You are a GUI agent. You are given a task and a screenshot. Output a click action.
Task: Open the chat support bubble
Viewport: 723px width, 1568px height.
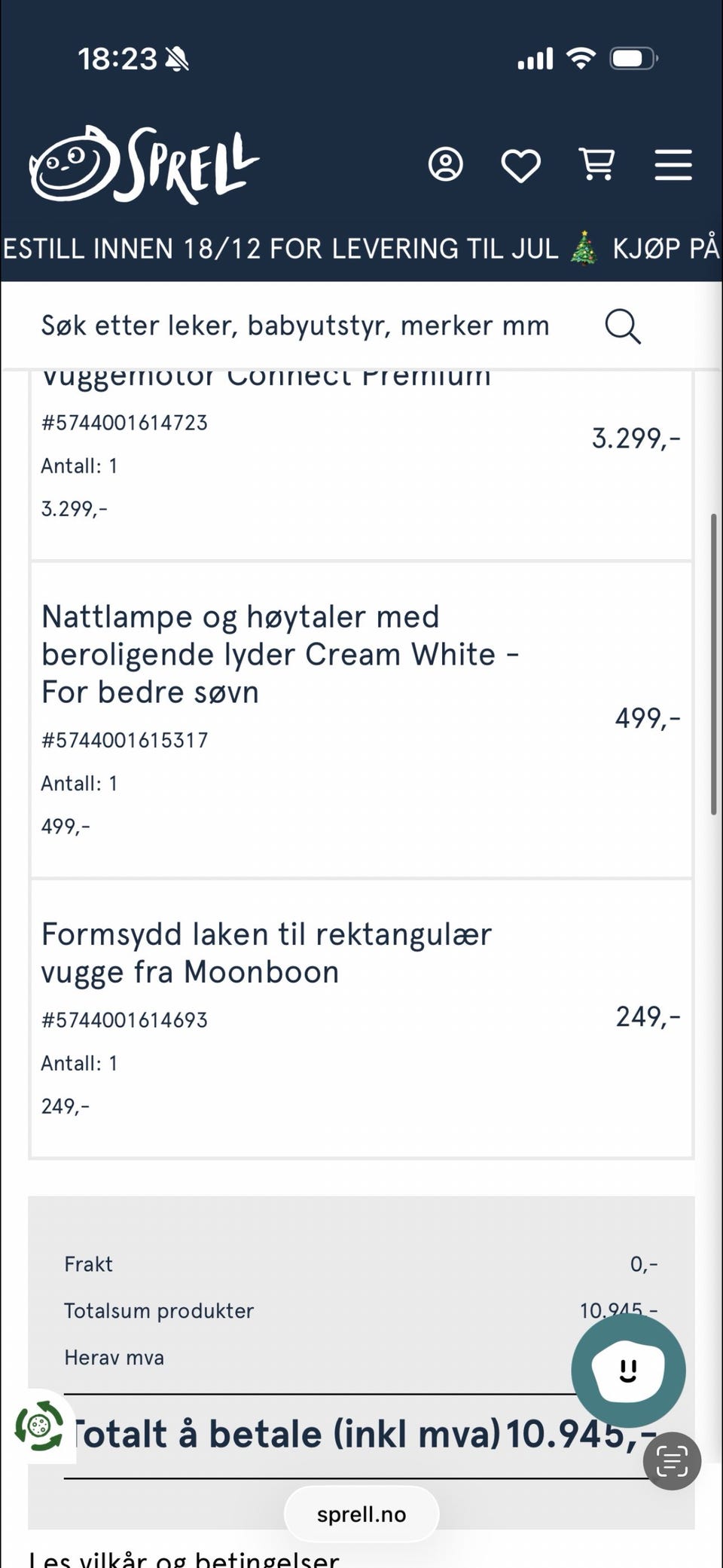[x=628, y=1371]
